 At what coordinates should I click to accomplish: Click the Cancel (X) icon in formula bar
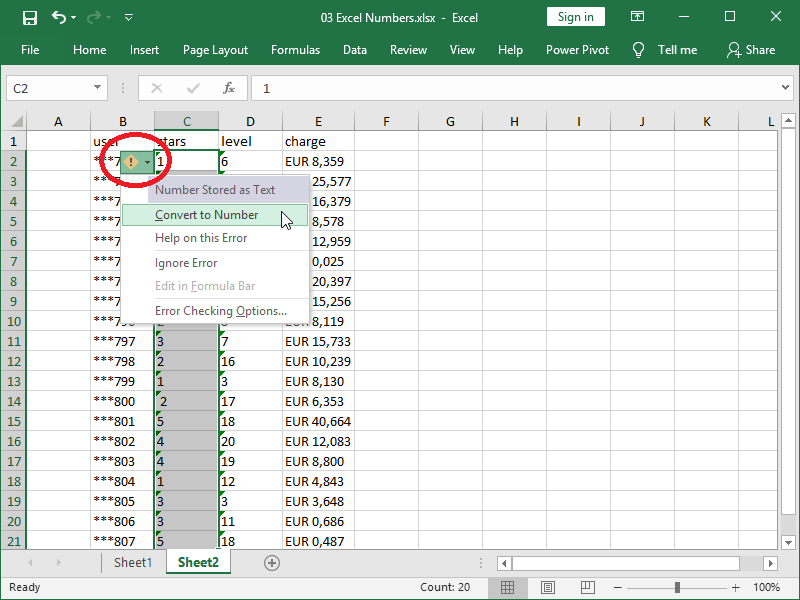[x=156, y=88]
